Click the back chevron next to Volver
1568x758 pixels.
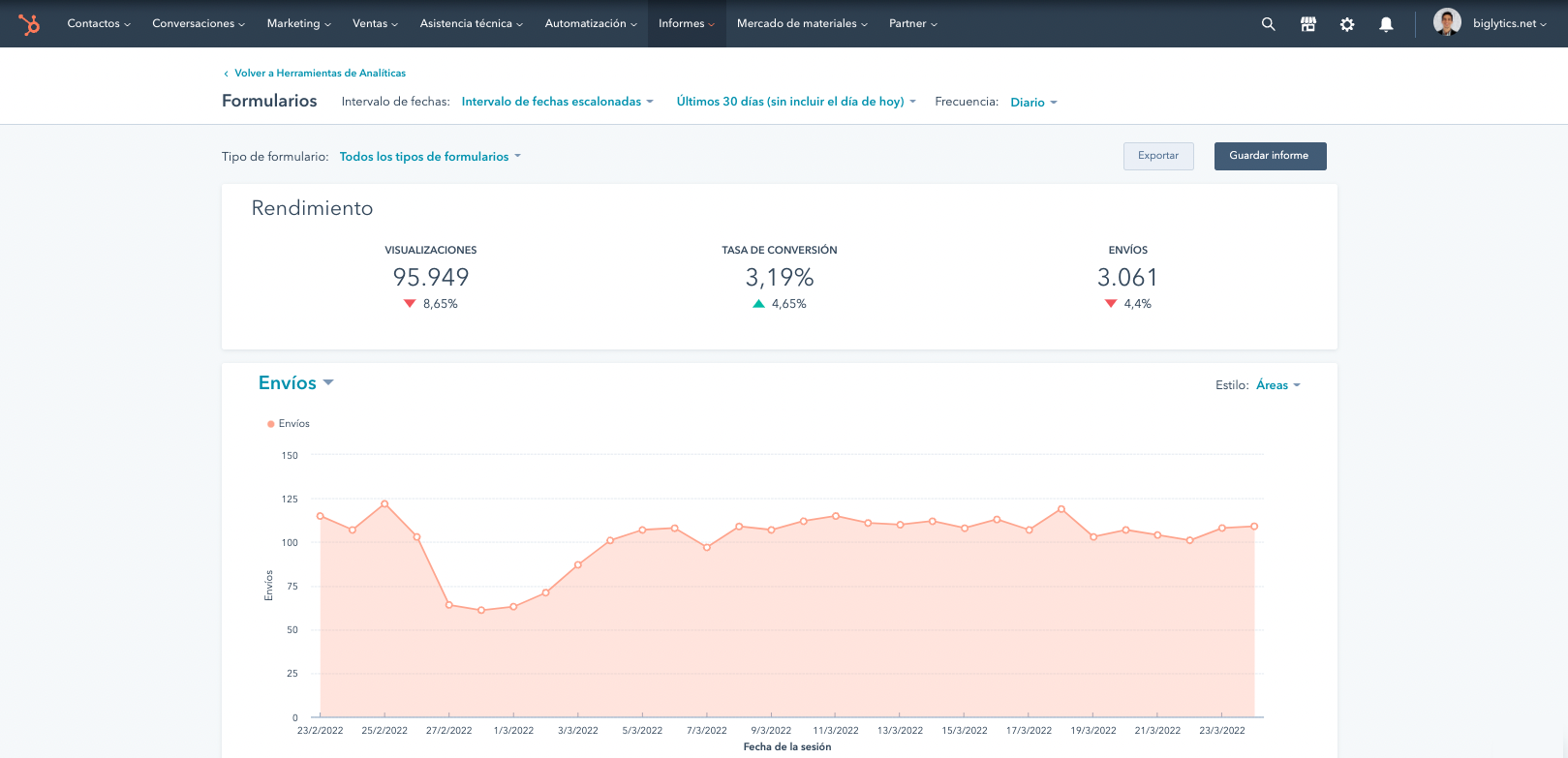(x=226, y=74)
